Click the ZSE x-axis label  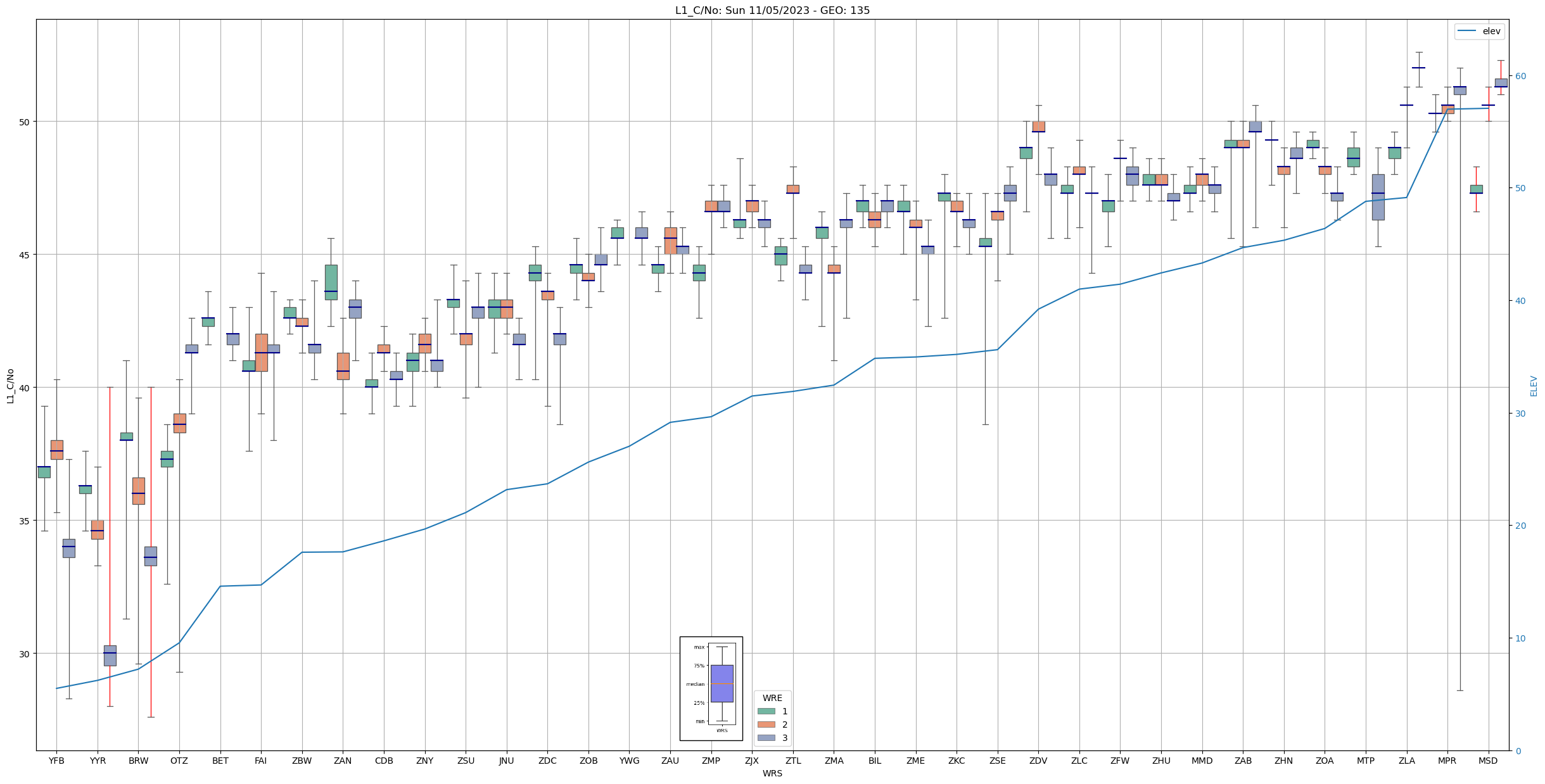point(998,761)
